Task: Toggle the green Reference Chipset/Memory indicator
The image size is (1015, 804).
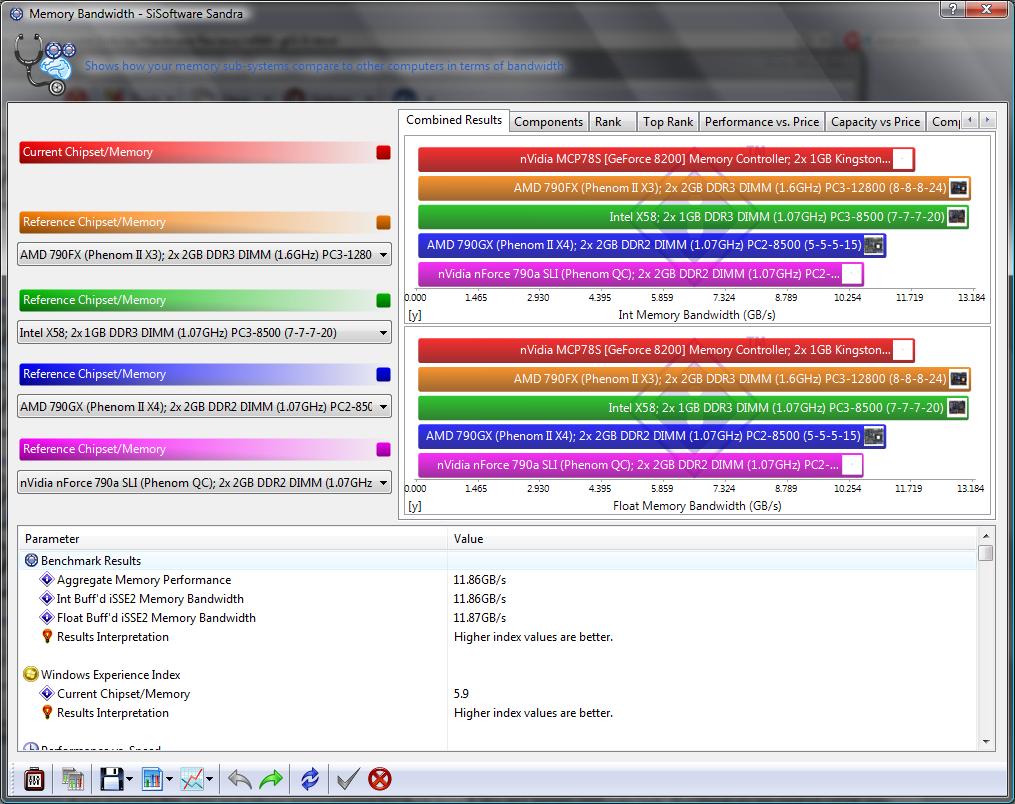Action: (383, 300)
